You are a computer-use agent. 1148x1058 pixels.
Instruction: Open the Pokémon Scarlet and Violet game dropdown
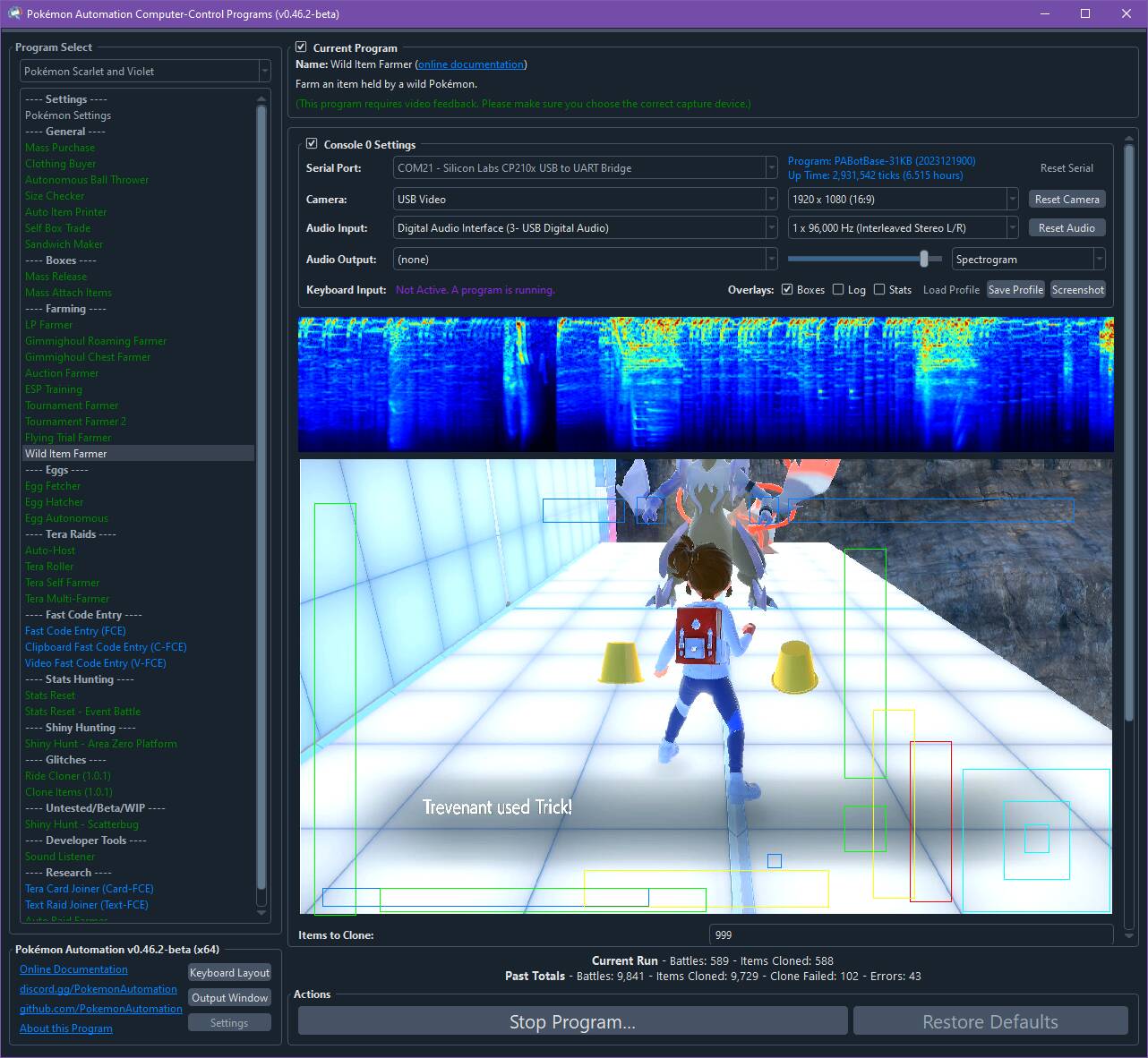pyautogui.click(x=145, y=72)
